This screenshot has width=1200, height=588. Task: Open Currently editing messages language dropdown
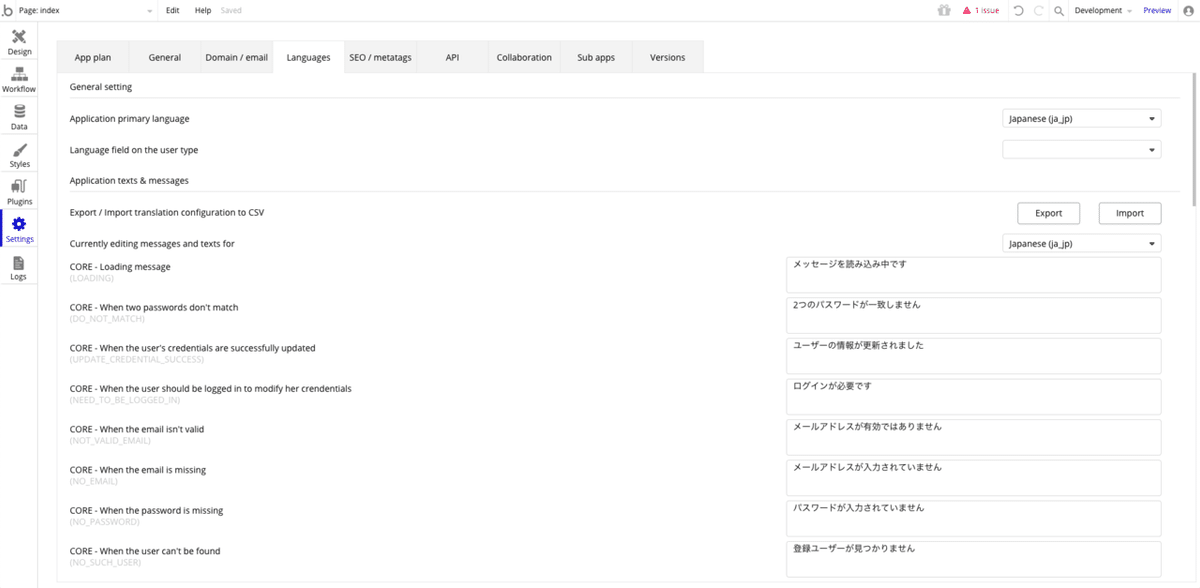point(1082,243)
